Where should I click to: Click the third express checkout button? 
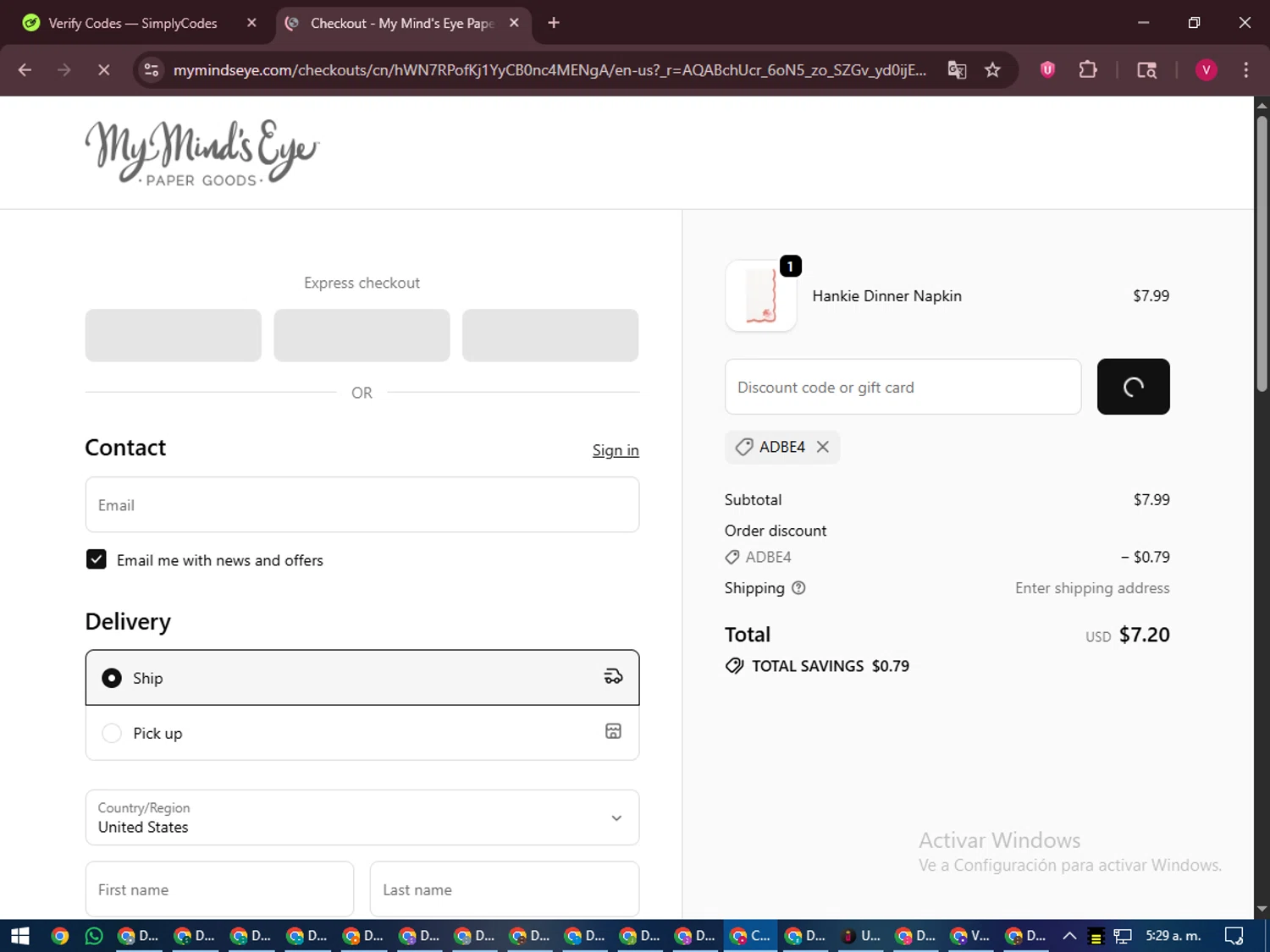point(550,335)
